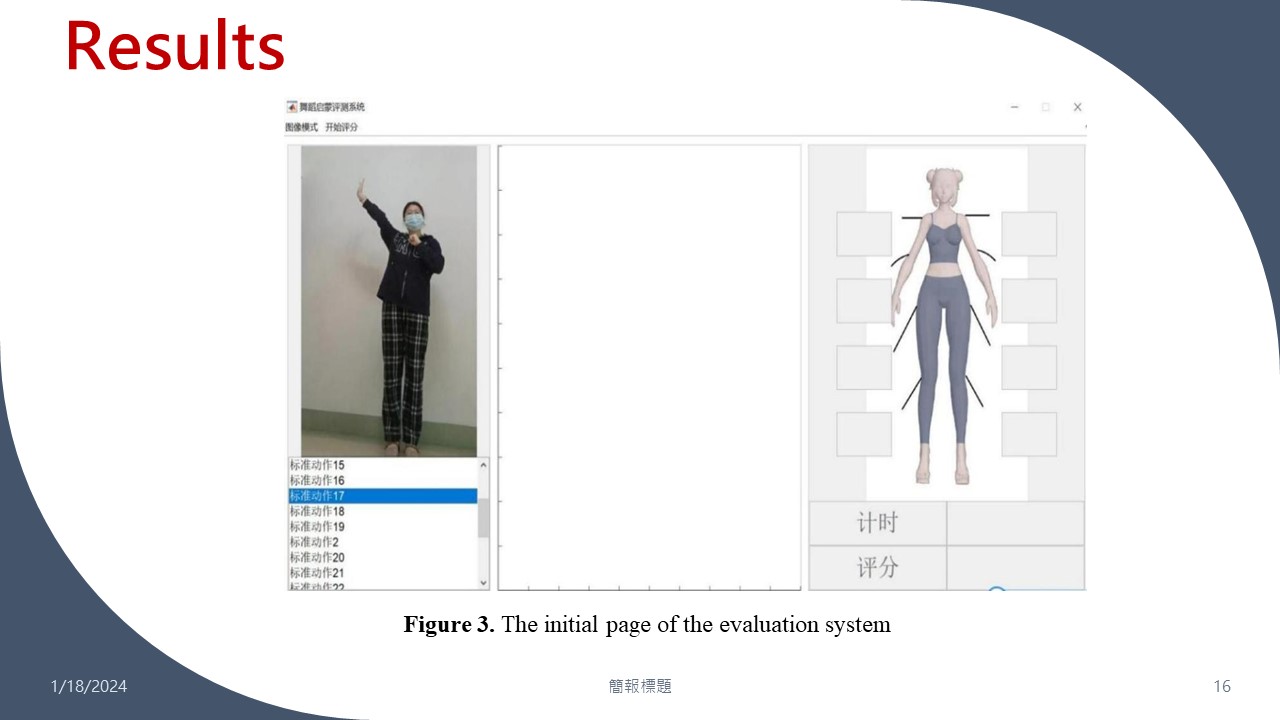Click the bottom-right score box beside avatar

click(1029, 434)
